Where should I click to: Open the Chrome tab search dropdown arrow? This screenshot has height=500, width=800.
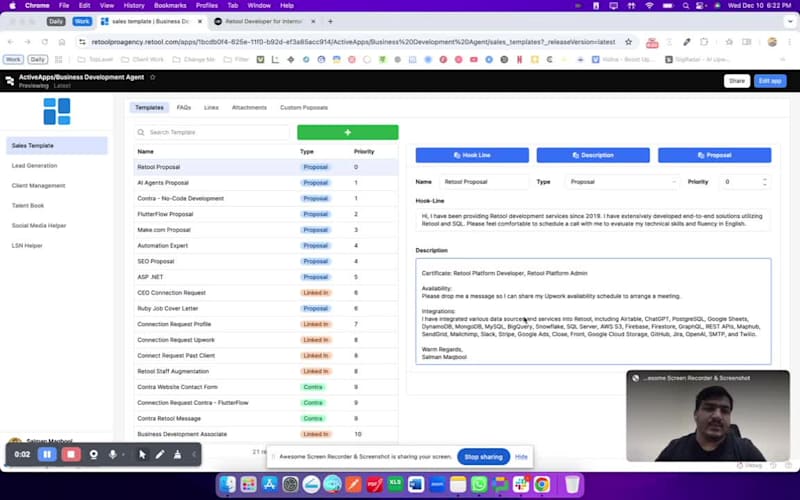(x=790, y=21)
